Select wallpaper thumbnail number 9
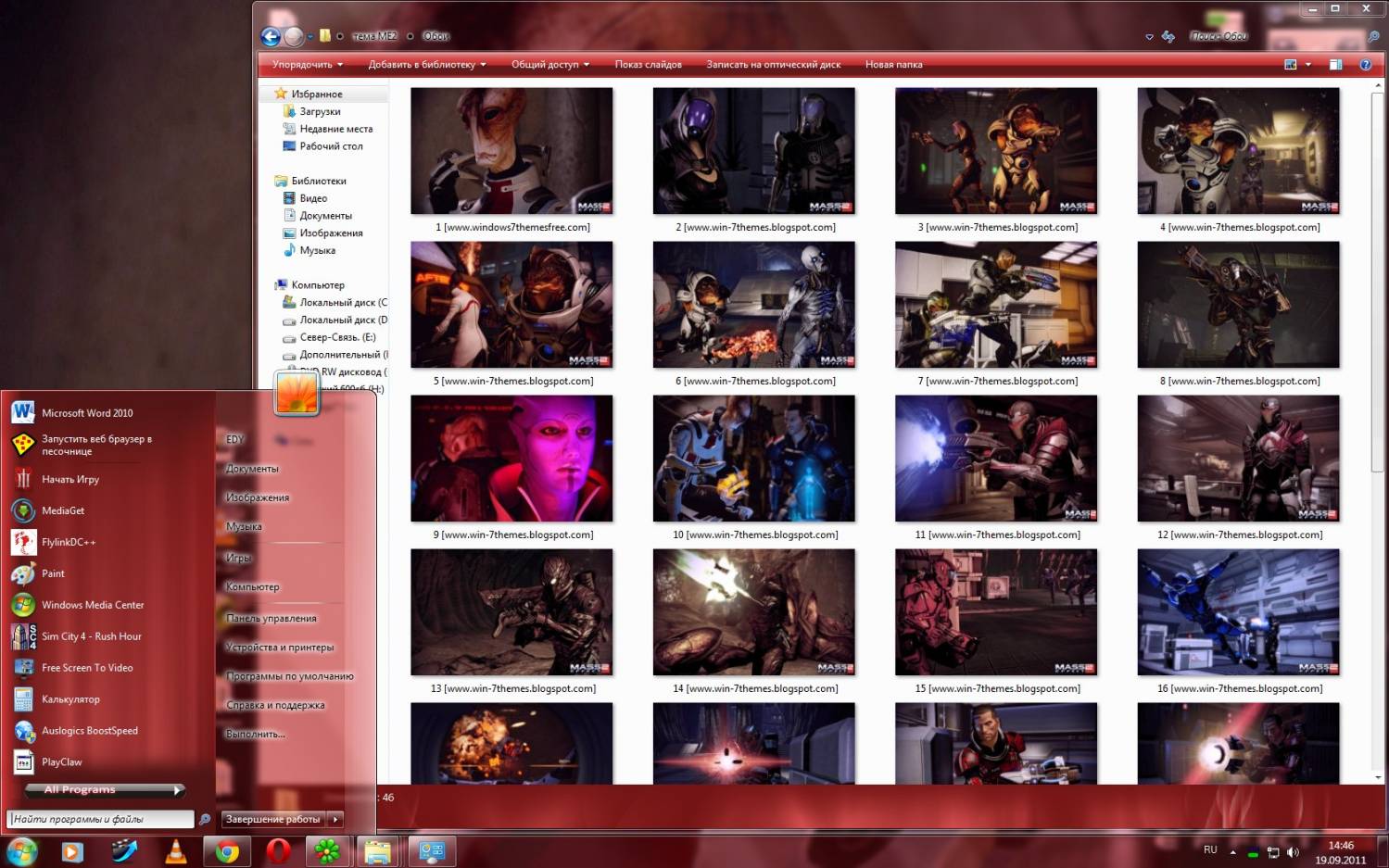Image resolution: width=1389 pixels, height=868 pixels. pyautogui.click(x=511, y=459)
